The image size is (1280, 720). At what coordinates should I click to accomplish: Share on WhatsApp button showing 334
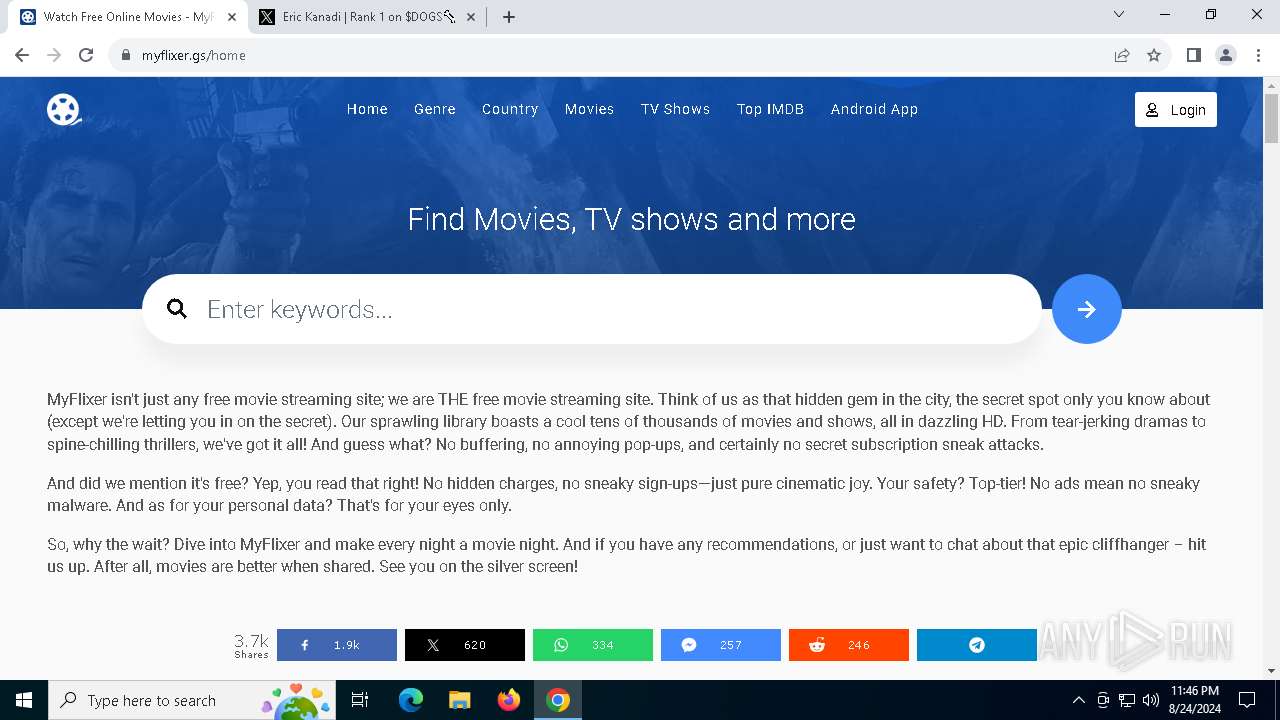coord(593,645)
